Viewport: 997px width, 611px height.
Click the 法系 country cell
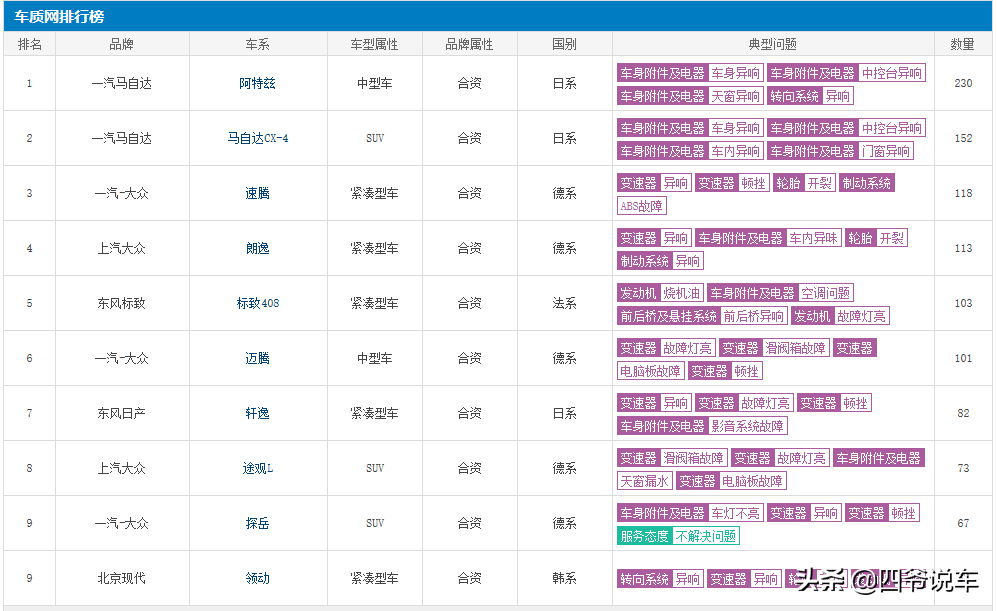pyautogui.click(x=565, y=303)
